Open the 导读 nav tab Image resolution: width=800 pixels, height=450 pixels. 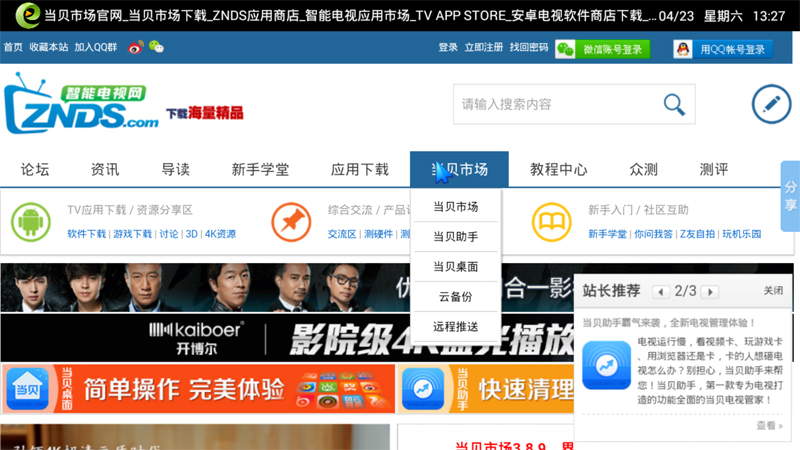pyautogui.click(x=176, y=169)
